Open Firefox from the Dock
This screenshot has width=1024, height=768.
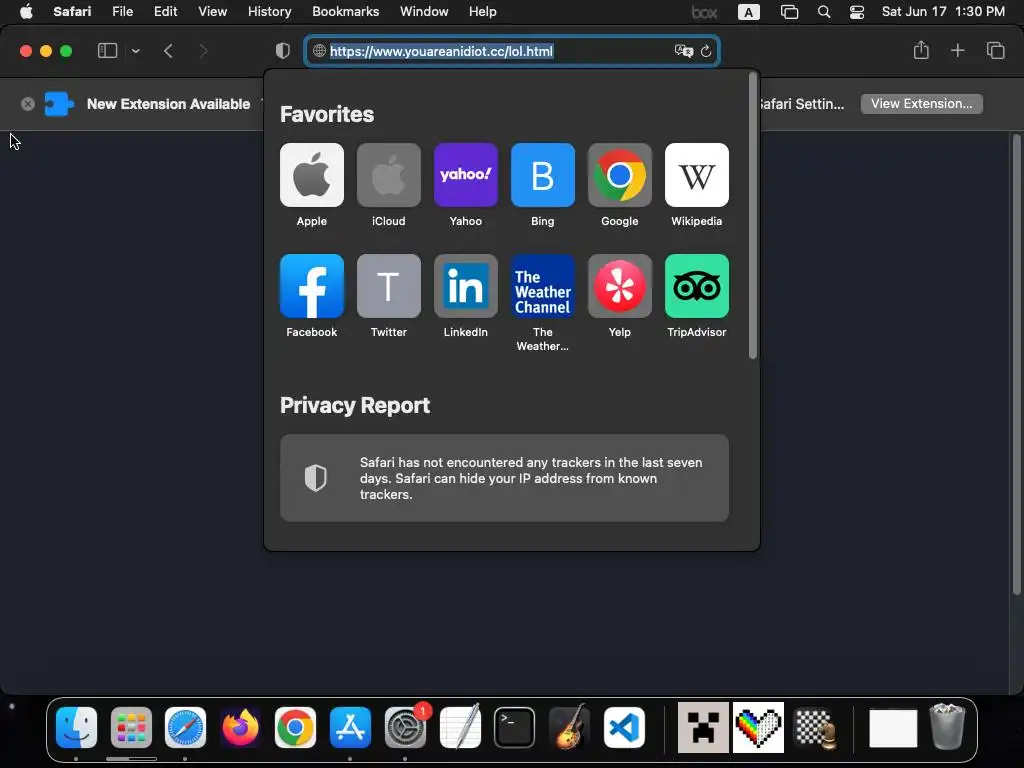point(240,728)
